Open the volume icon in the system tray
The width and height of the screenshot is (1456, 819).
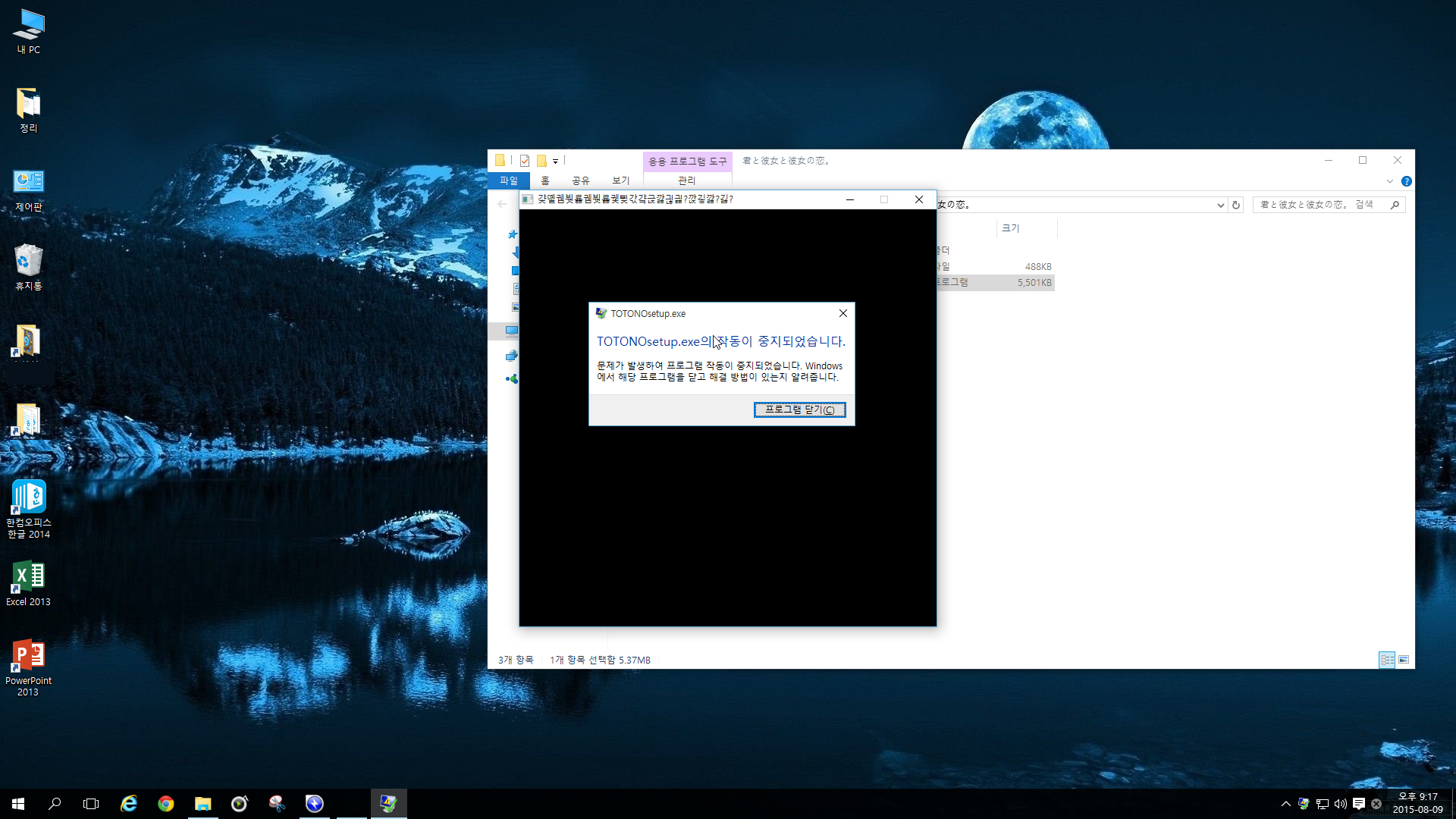coord(1341,803)
